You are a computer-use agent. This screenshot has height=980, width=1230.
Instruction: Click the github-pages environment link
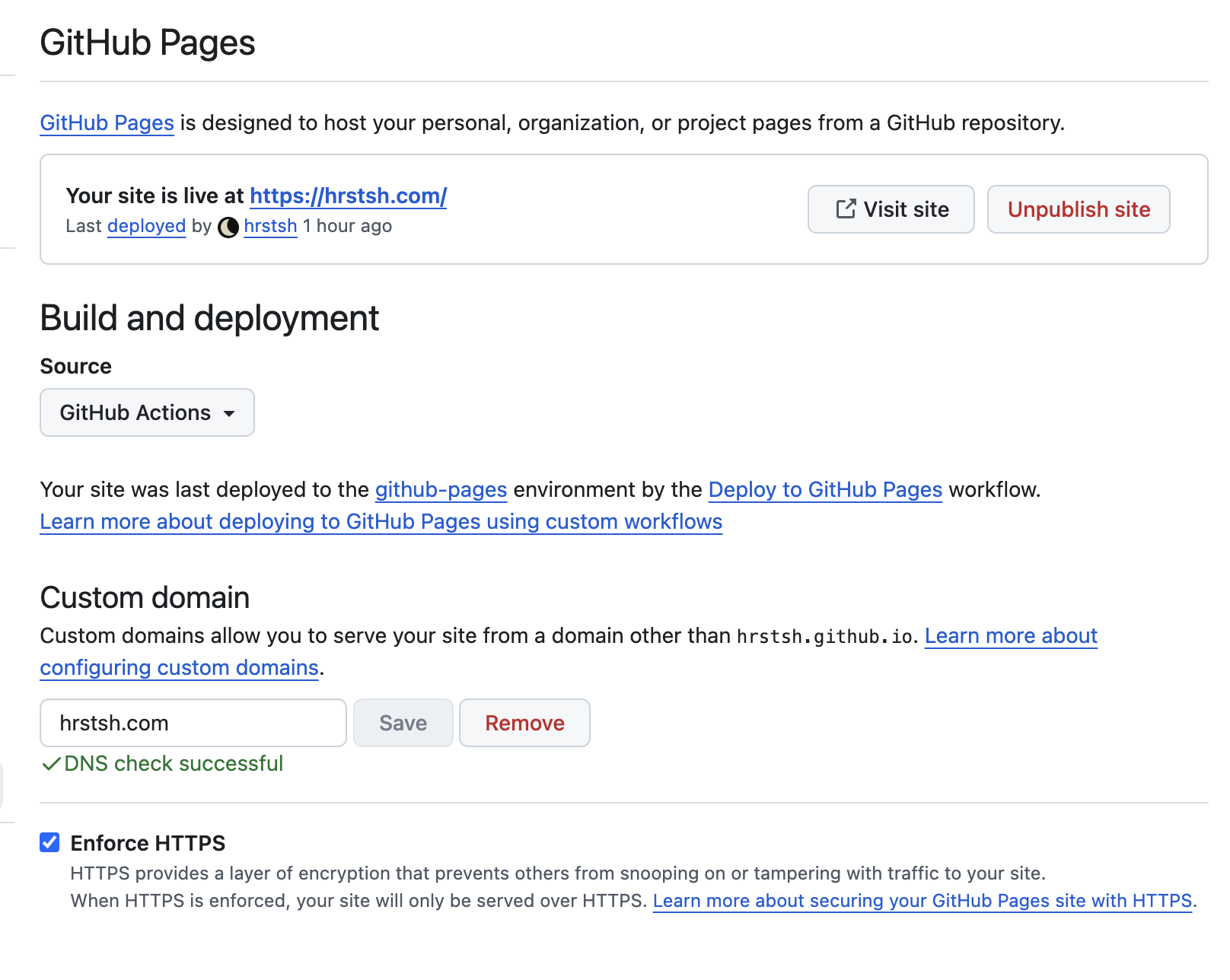tap(441, 490)
